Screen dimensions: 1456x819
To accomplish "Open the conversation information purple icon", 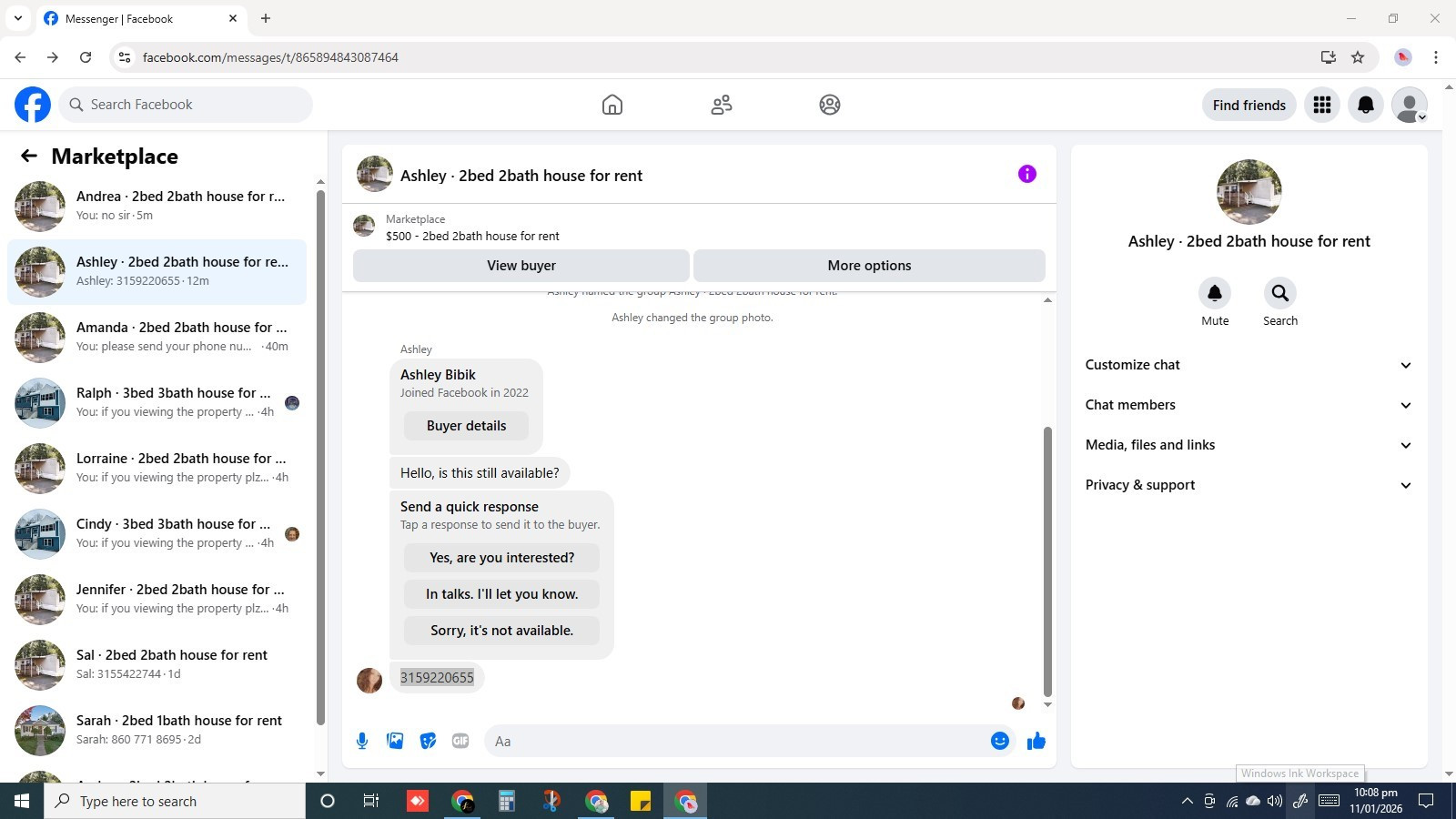I will pos(1027,174).
